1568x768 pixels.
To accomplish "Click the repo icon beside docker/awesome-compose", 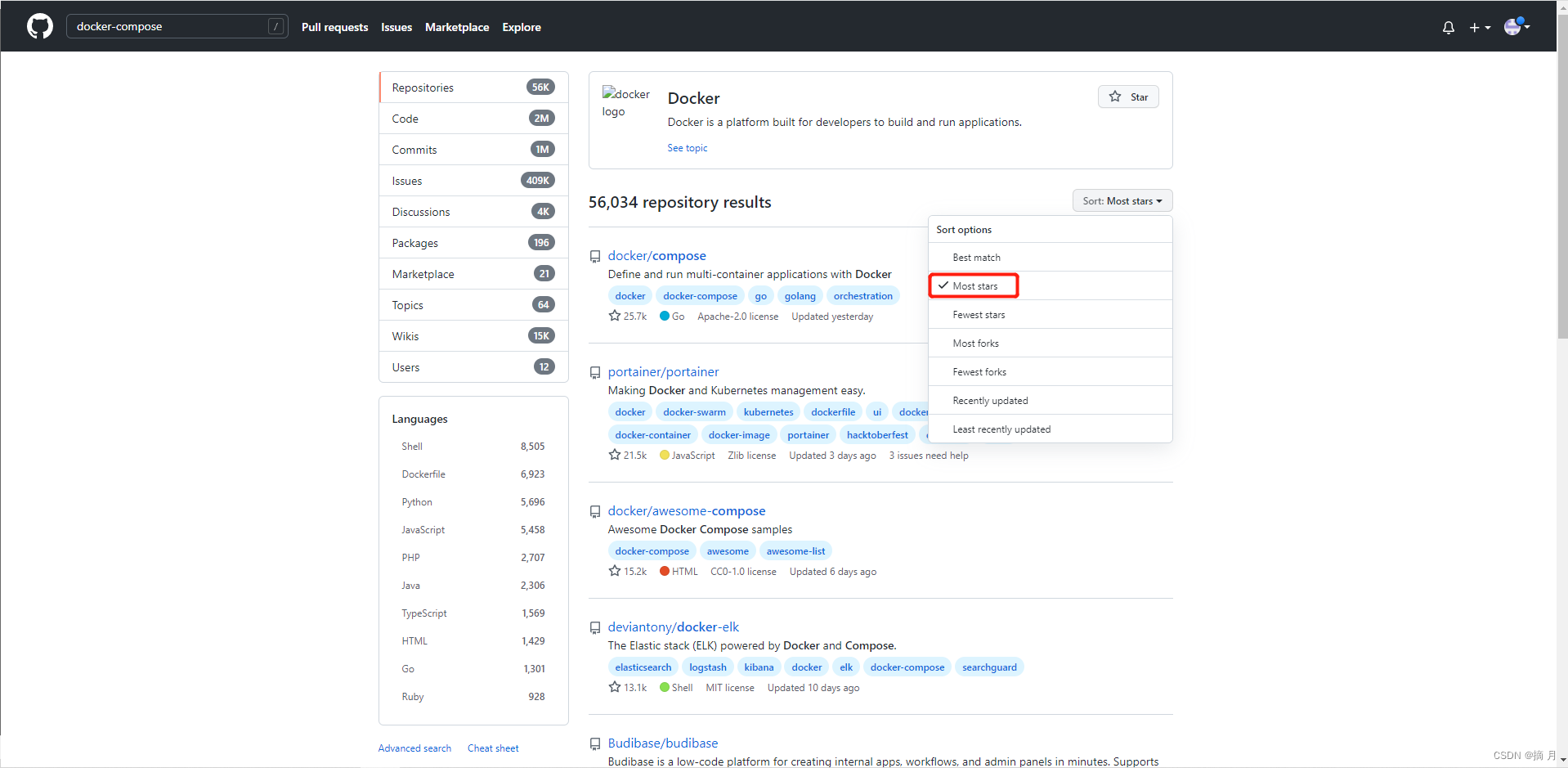I will 595,512.
